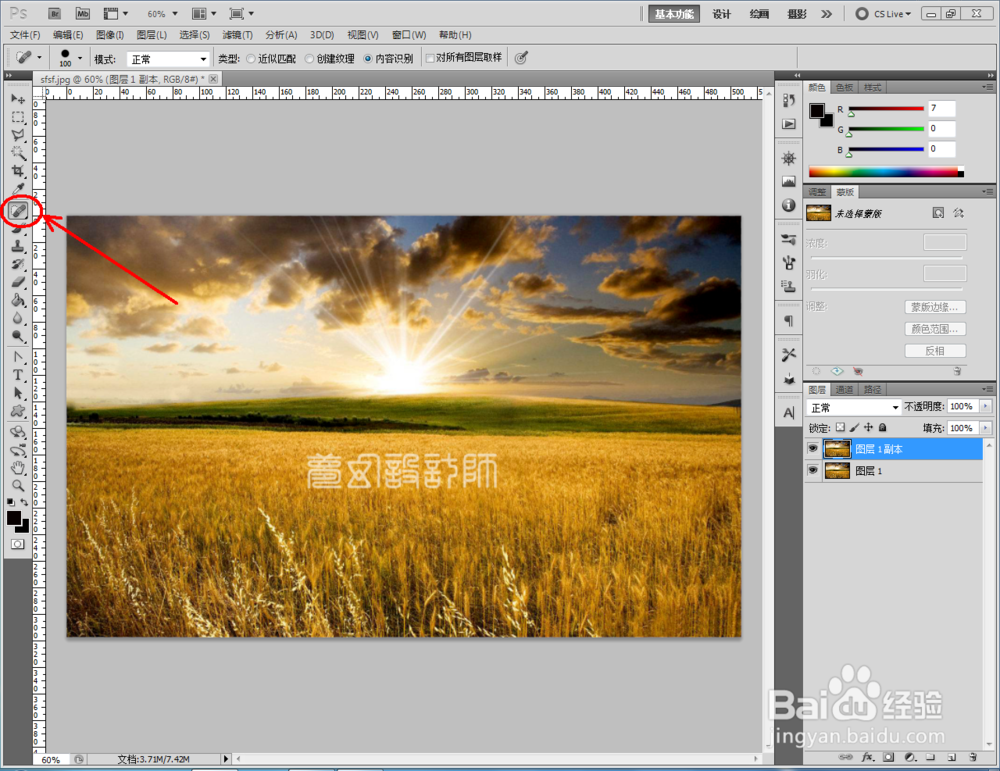The image size is (1000, 771).
Task: Click the create new layer icon
Action: point(952,757)
